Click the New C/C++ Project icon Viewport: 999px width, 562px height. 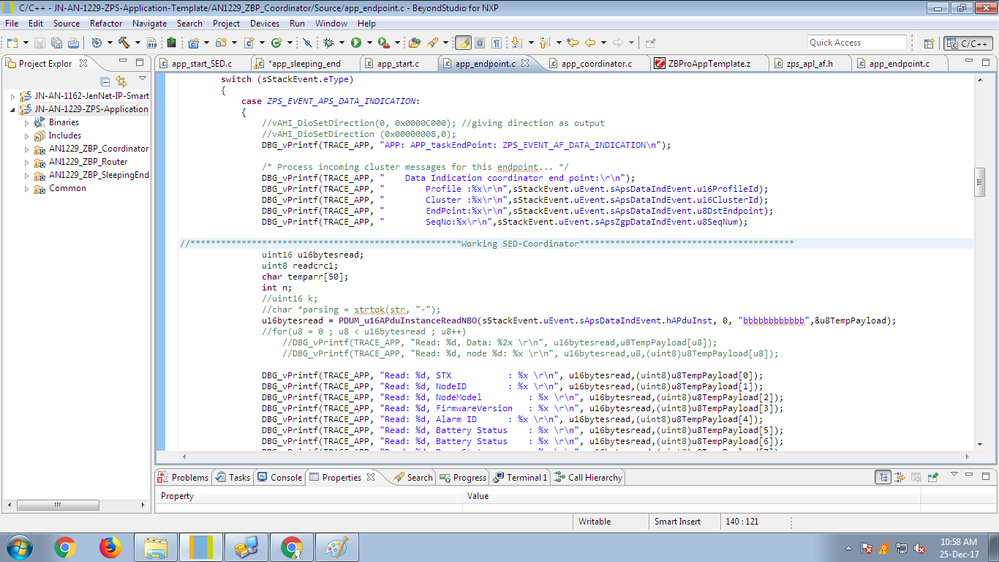click(x=193, y=43)
